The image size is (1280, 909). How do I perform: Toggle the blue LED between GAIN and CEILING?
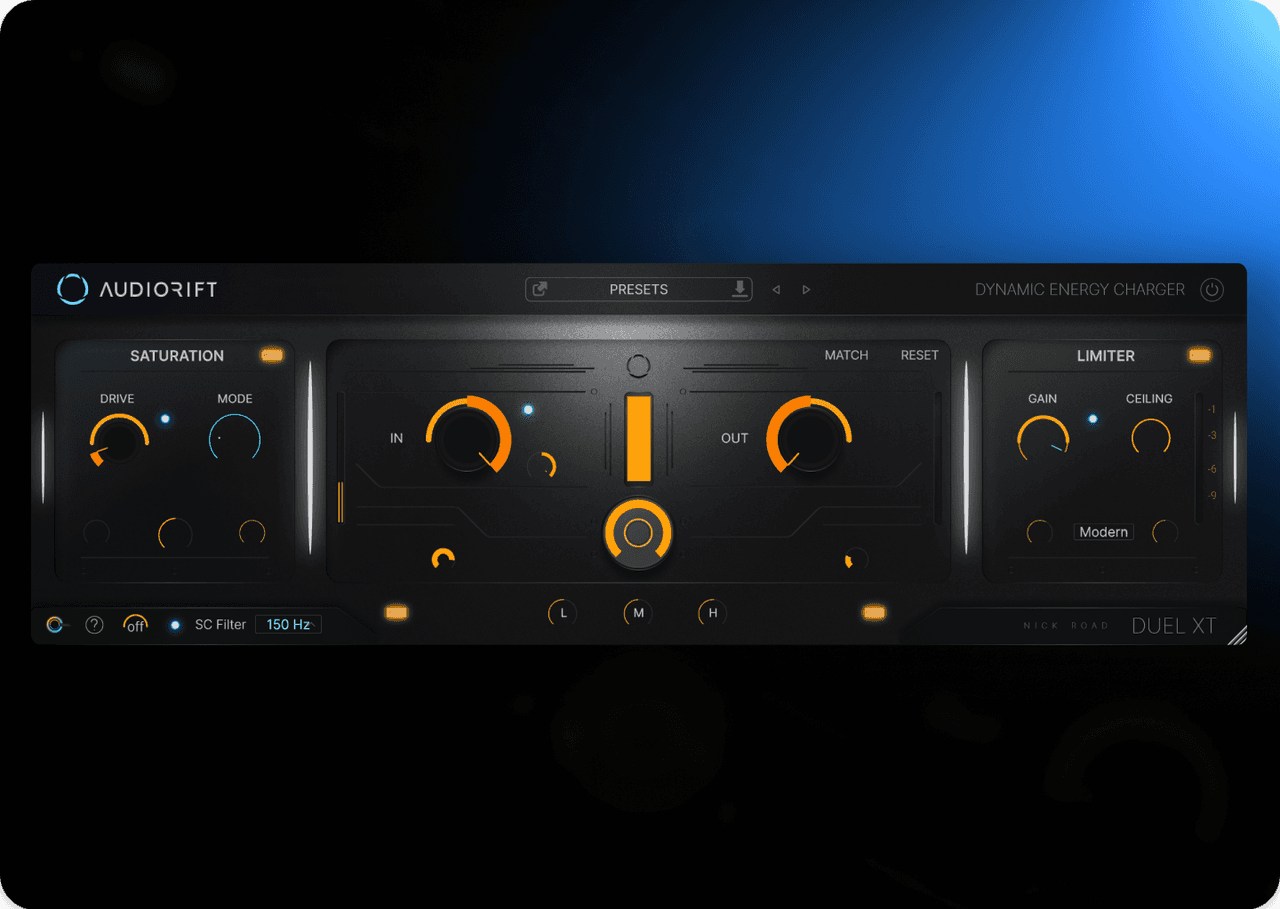coord(1093,419)
